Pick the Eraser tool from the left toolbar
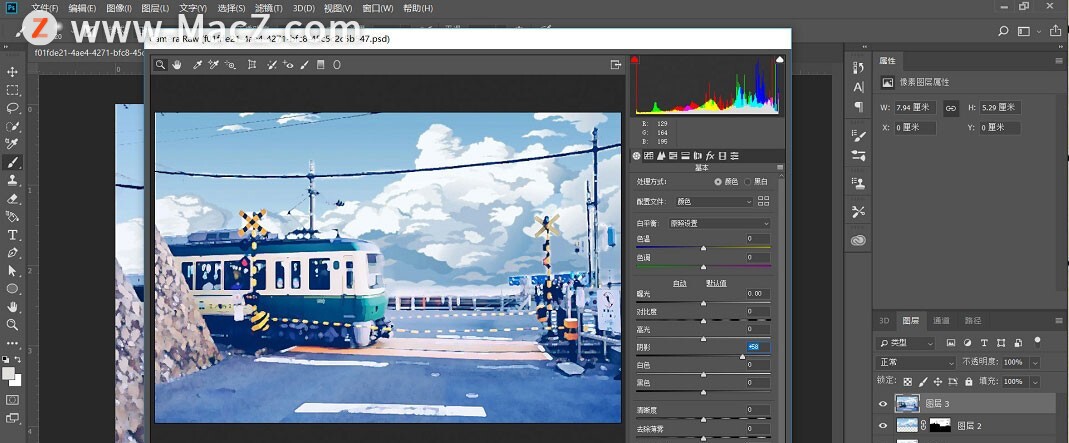This screenshot has height=443, width=1069. pos(13,199)
